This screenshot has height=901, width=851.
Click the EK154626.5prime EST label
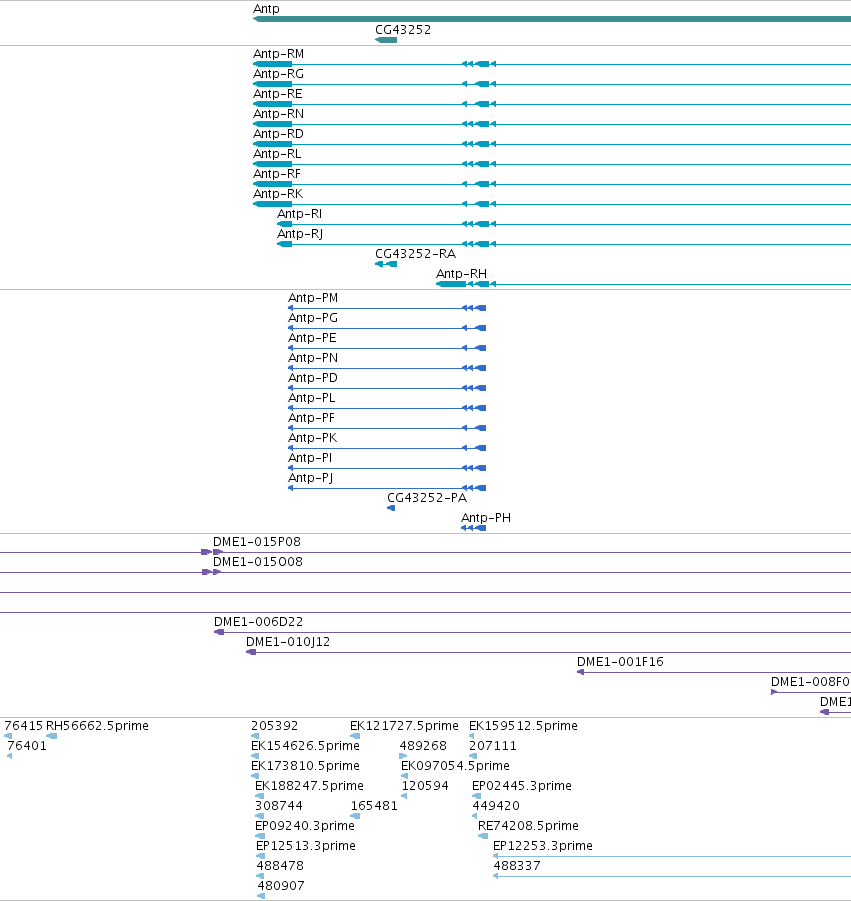[x=306, y=746]
